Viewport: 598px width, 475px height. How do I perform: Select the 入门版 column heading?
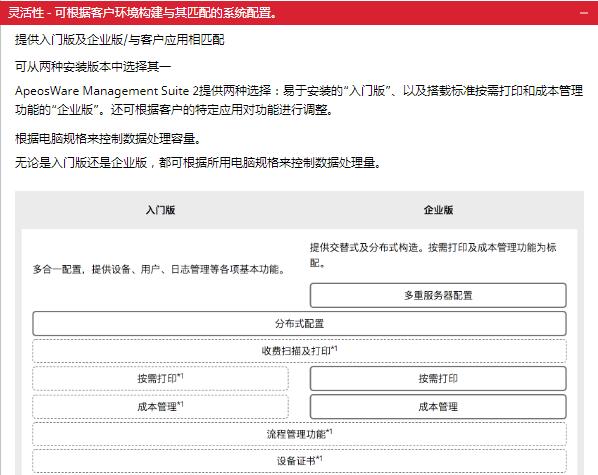click(x=160, y=210)
